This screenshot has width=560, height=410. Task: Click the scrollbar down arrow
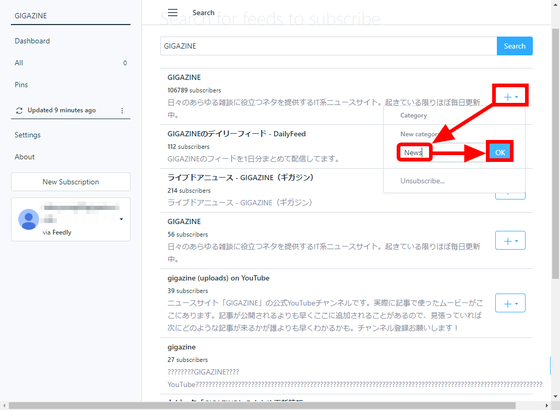pyautogui.click(x=555, y=396)
